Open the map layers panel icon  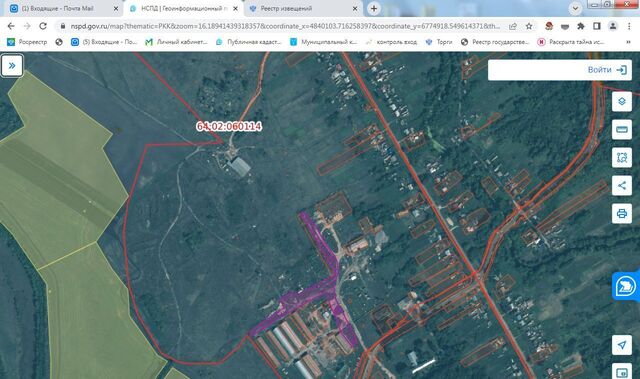point(622,101)
